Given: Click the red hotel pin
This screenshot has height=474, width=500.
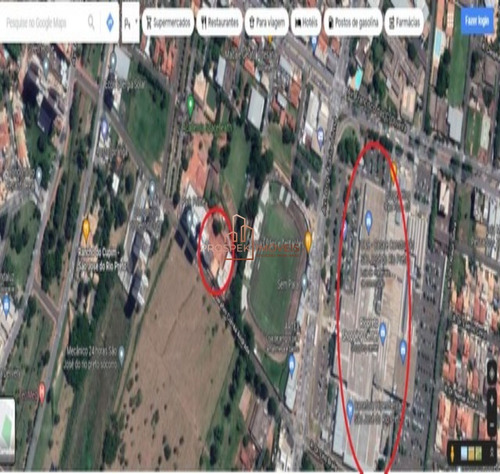Looking at the screenshot, I should pyautogui.click(x=42, y=392).
